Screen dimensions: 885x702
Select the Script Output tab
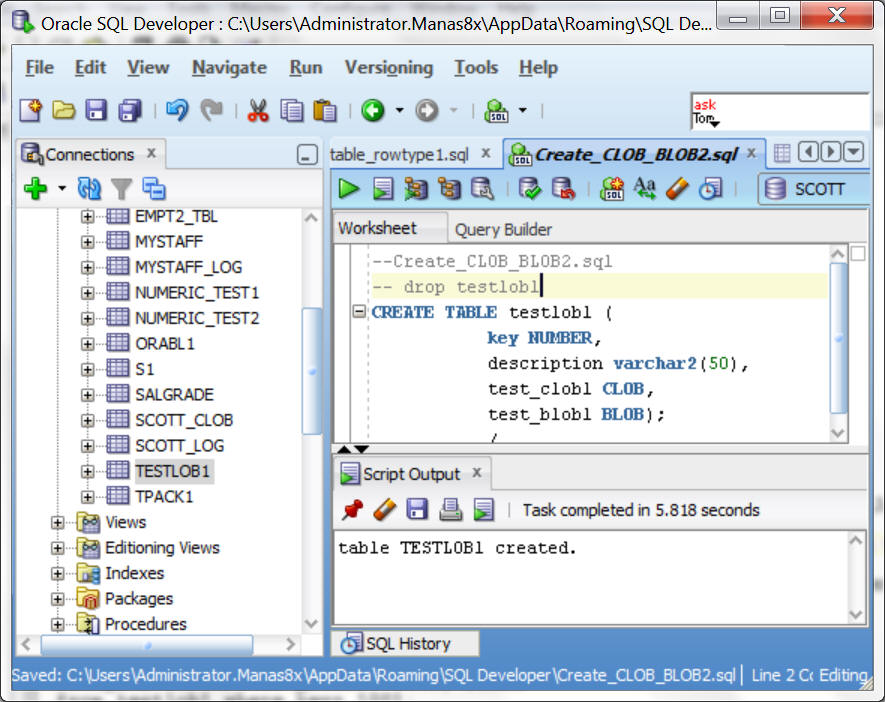[x=411, y=474]
